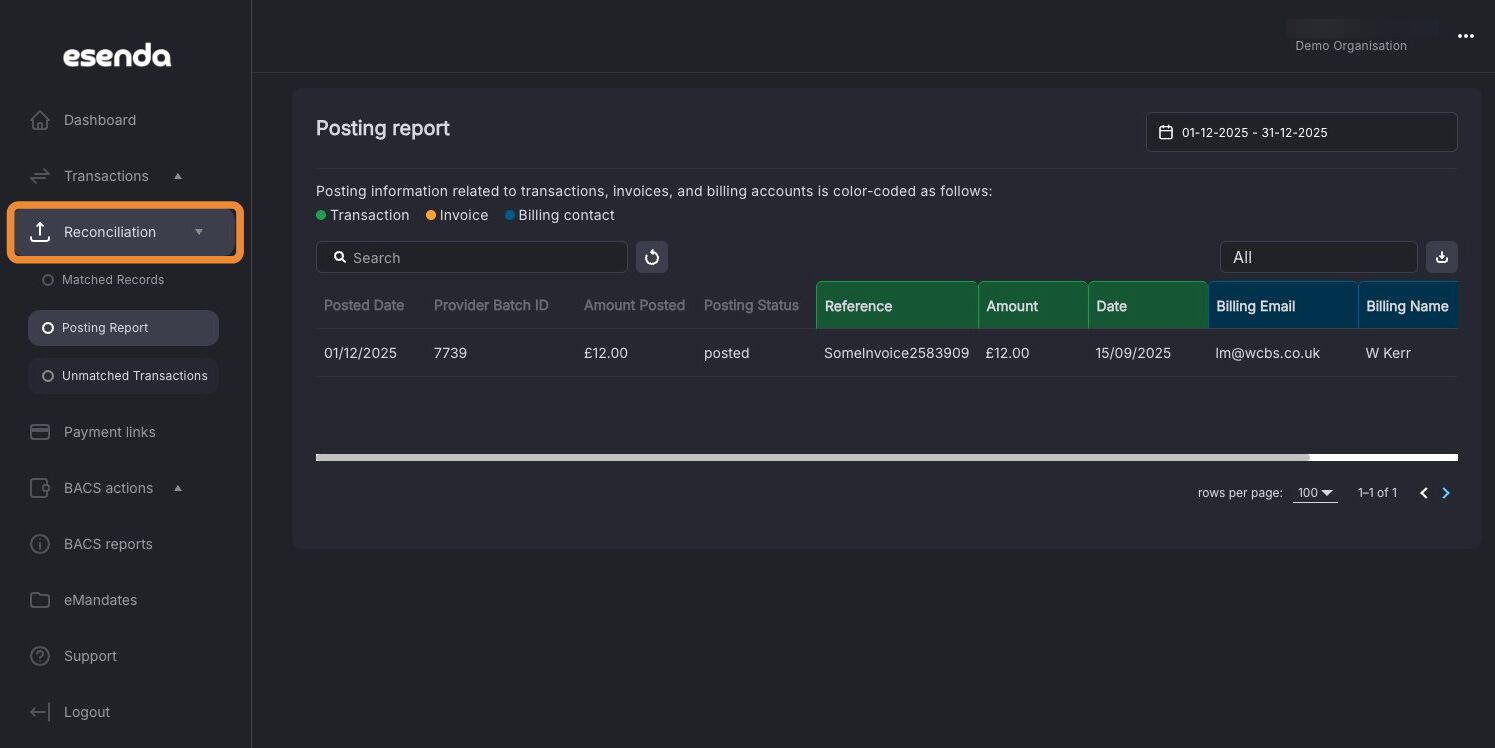Download the posting report
Viewport: 1495px width, 748px height.
pyautogui.click(x=1442, y=257)
